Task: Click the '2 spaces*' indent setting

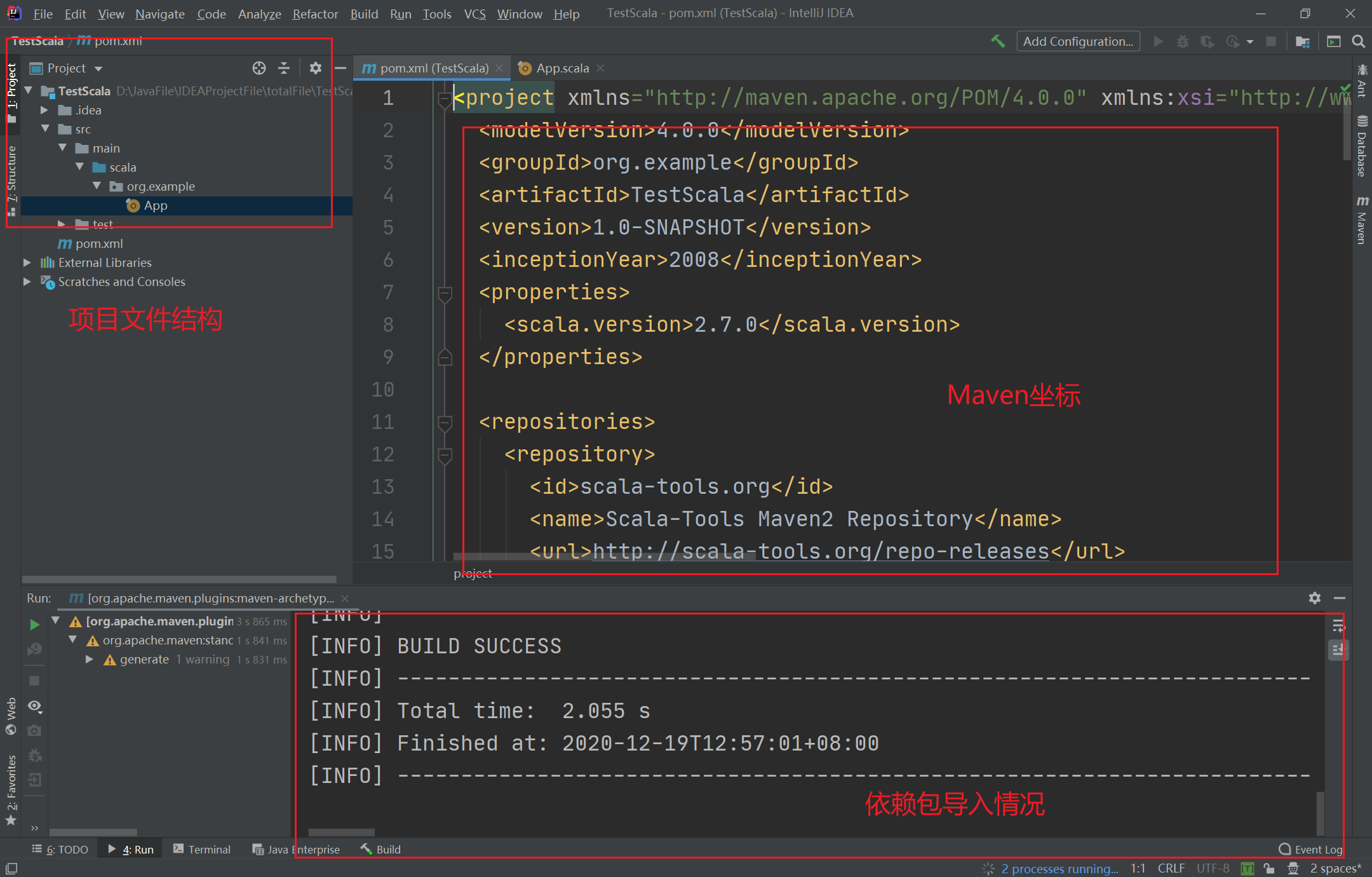Action: (1335, 868)
